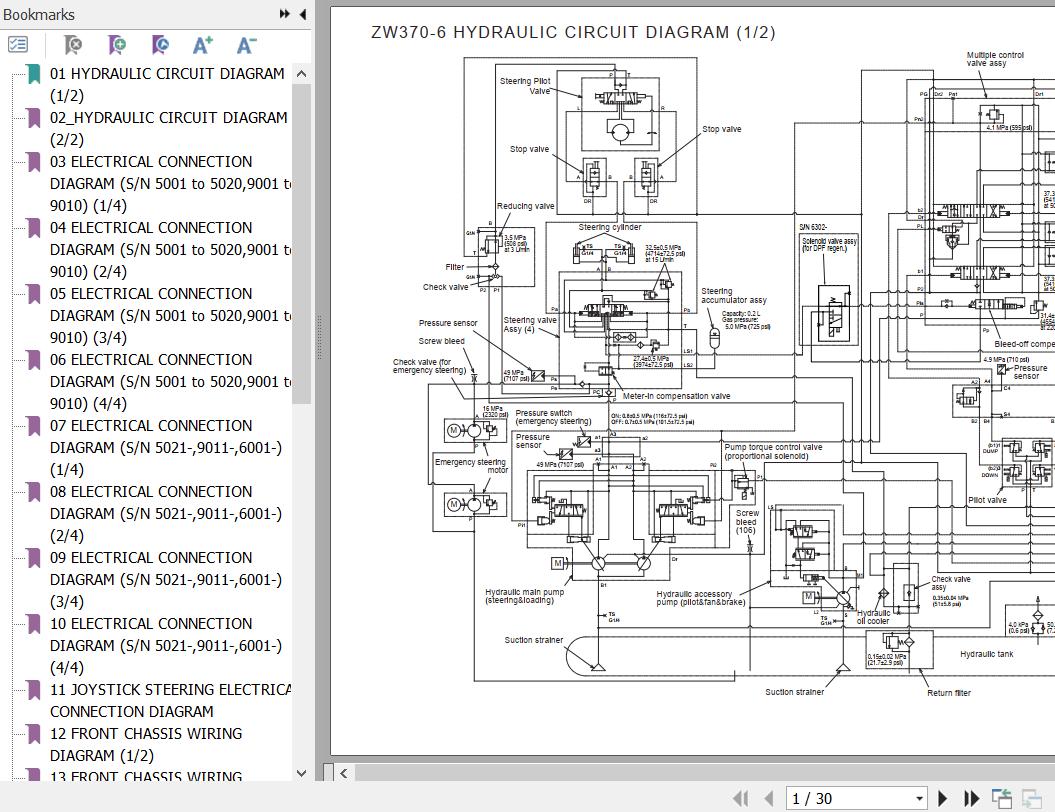Jump to the last page arrow
Viewport: 1055px width, 812px height.
coord(971,798)
